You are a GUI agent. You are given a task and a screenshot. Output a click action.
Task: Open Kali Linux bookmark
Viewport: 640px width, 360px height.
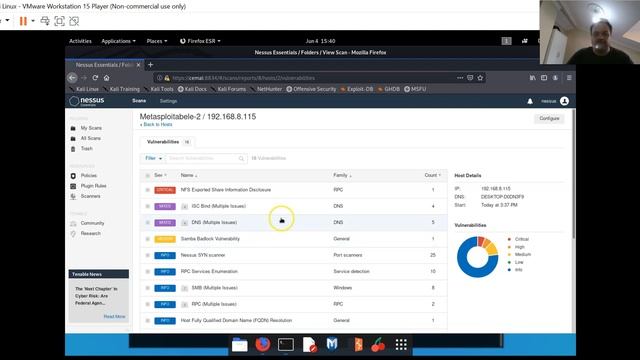84,89
